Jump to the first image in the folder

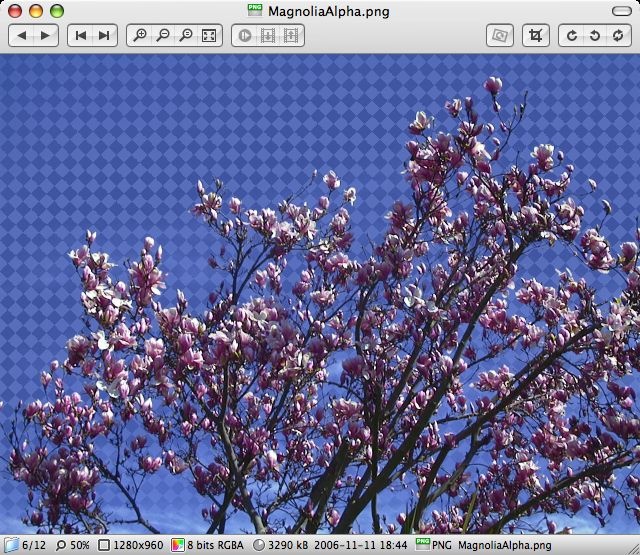(x=80, y=36)
